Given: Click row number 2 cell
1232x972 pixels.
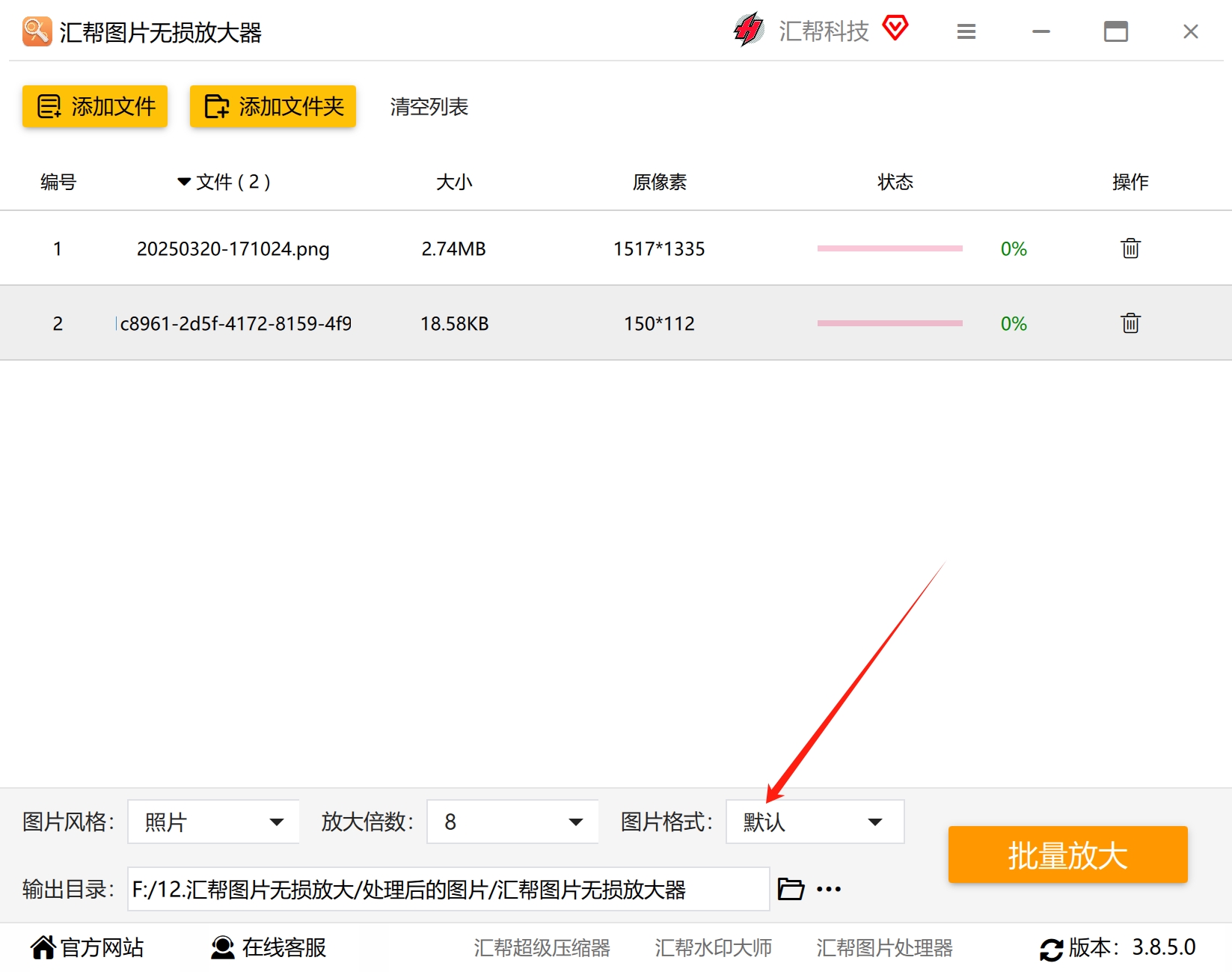Looking at the screenshot, I should (58, 323).
